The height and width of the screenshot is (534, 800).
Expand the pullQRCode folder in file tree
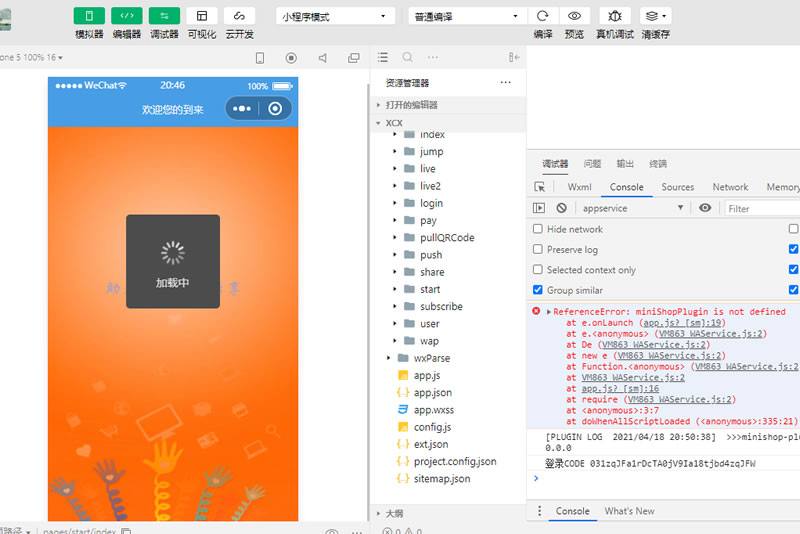(395, 238)
